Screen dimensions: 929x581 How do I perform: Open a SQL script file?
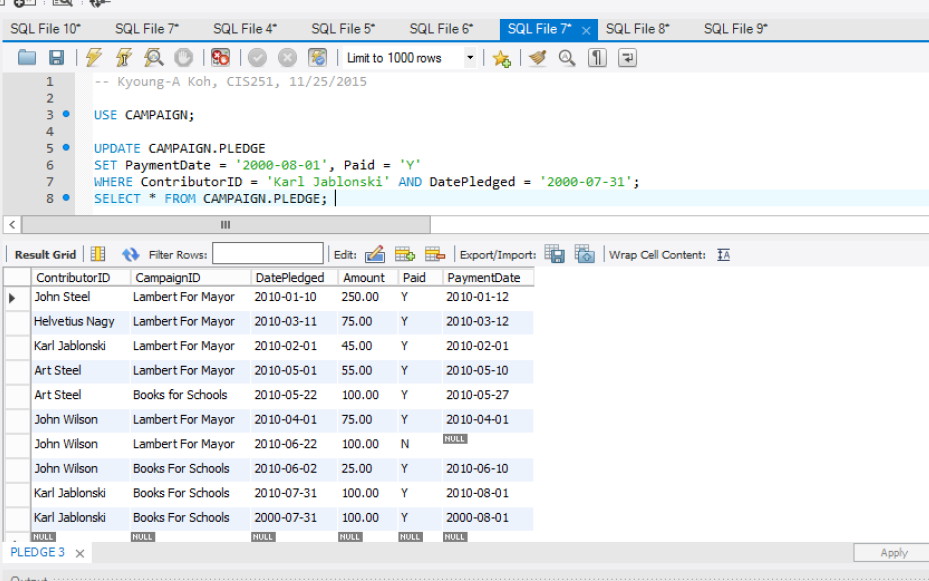tap(27, 58)
